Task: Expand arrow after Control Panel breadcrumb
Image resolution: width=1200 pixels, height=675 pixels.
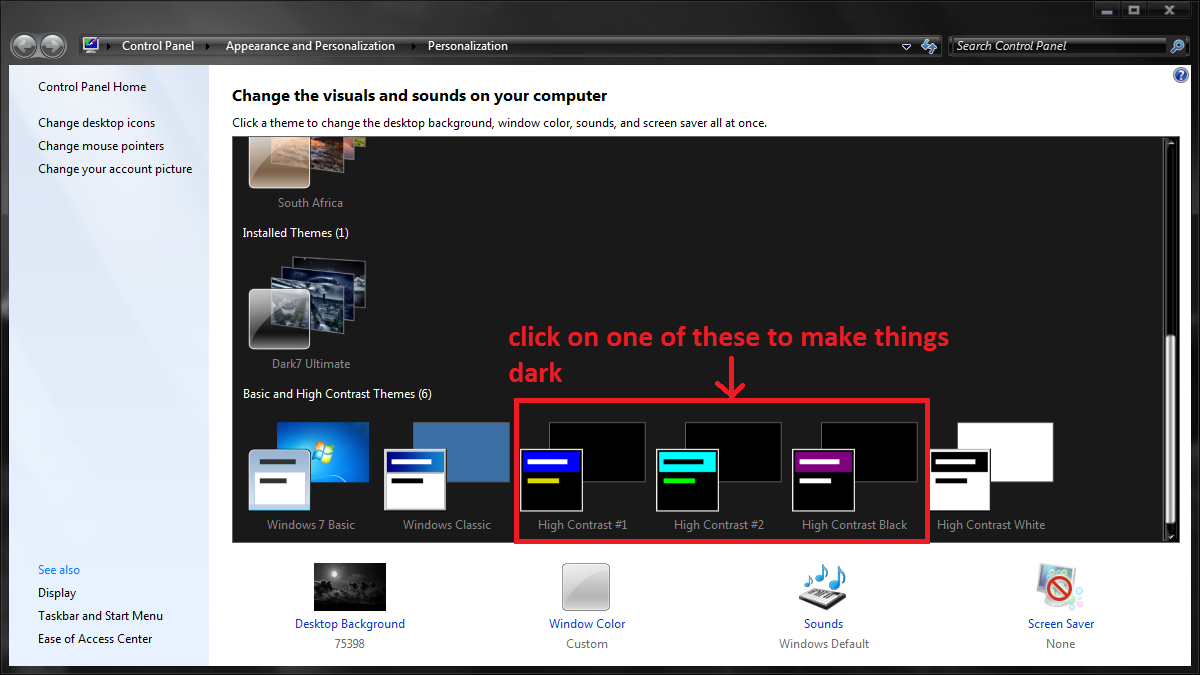Action: (x=207, y=46)
